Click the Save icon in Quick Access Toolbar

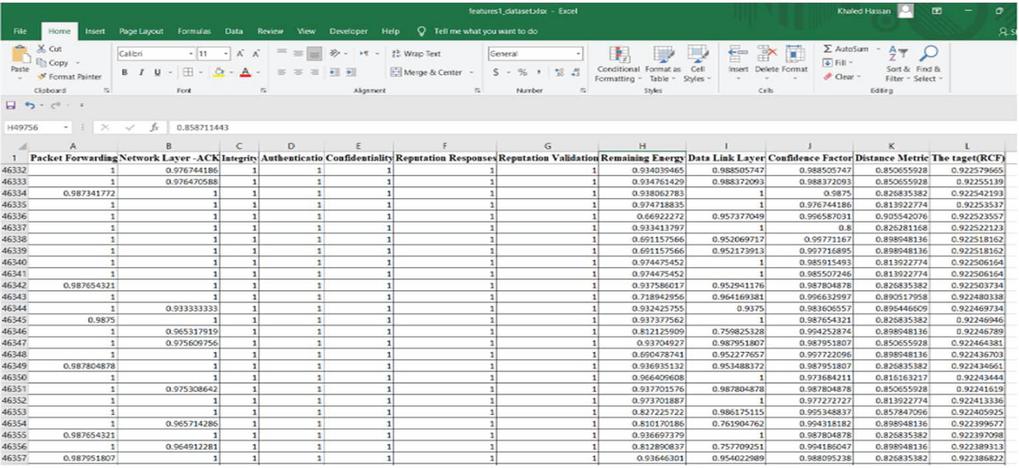point(11,105)
